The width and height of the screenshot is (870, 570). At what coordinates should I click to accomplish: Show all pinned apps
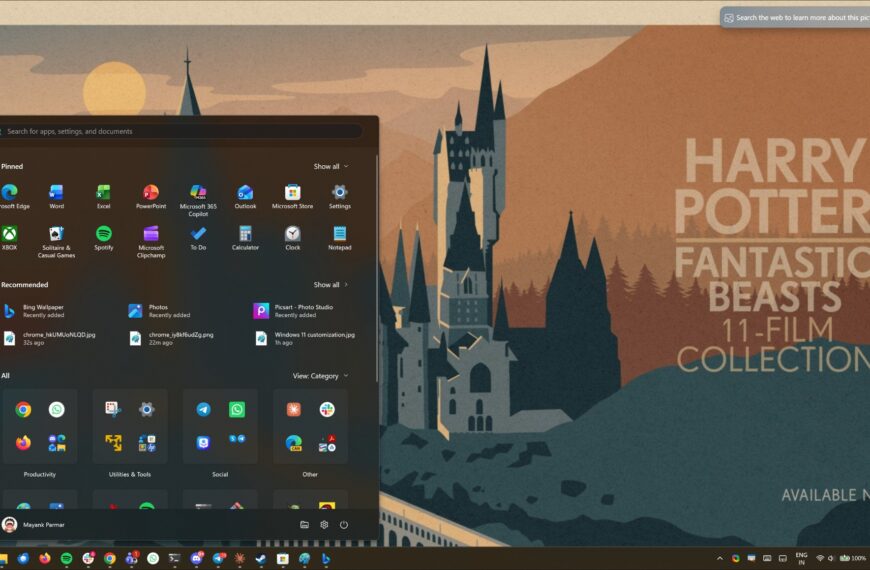point(331,167)
